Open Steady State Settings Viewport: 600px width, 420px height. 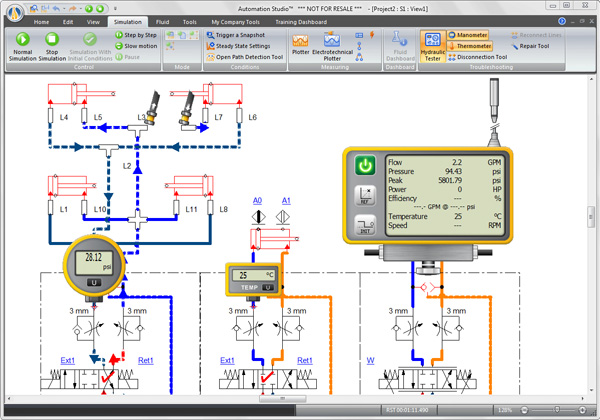[238, 46]
